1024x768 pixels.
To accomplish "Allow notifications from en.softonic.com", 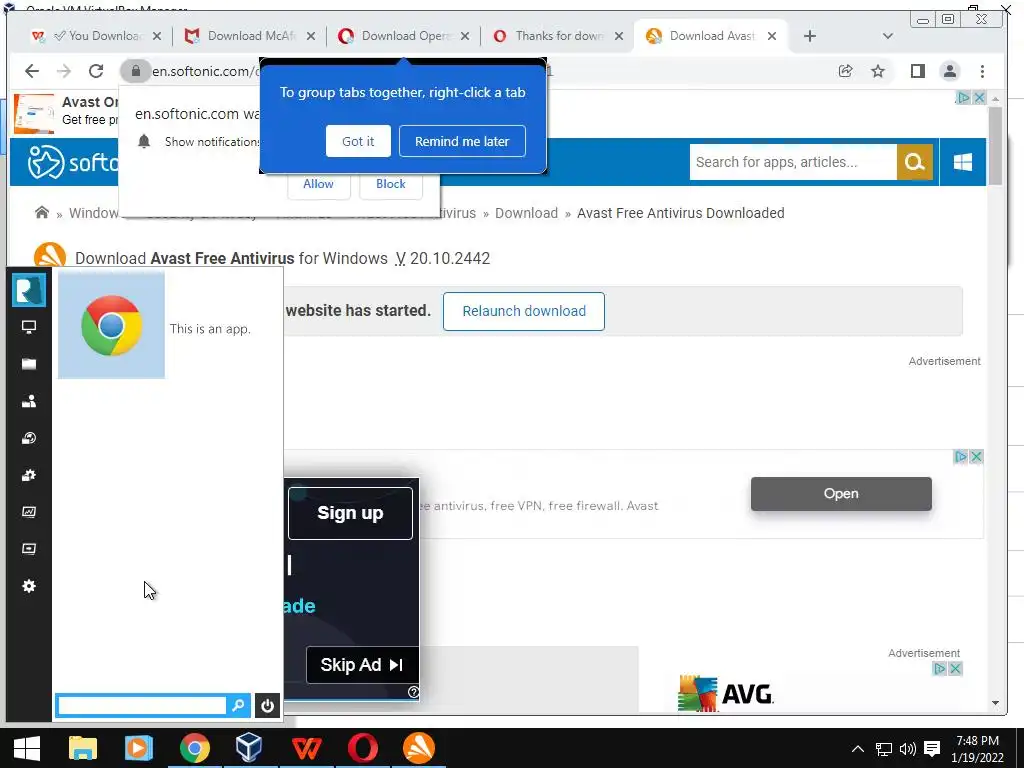I will [318, 185].
